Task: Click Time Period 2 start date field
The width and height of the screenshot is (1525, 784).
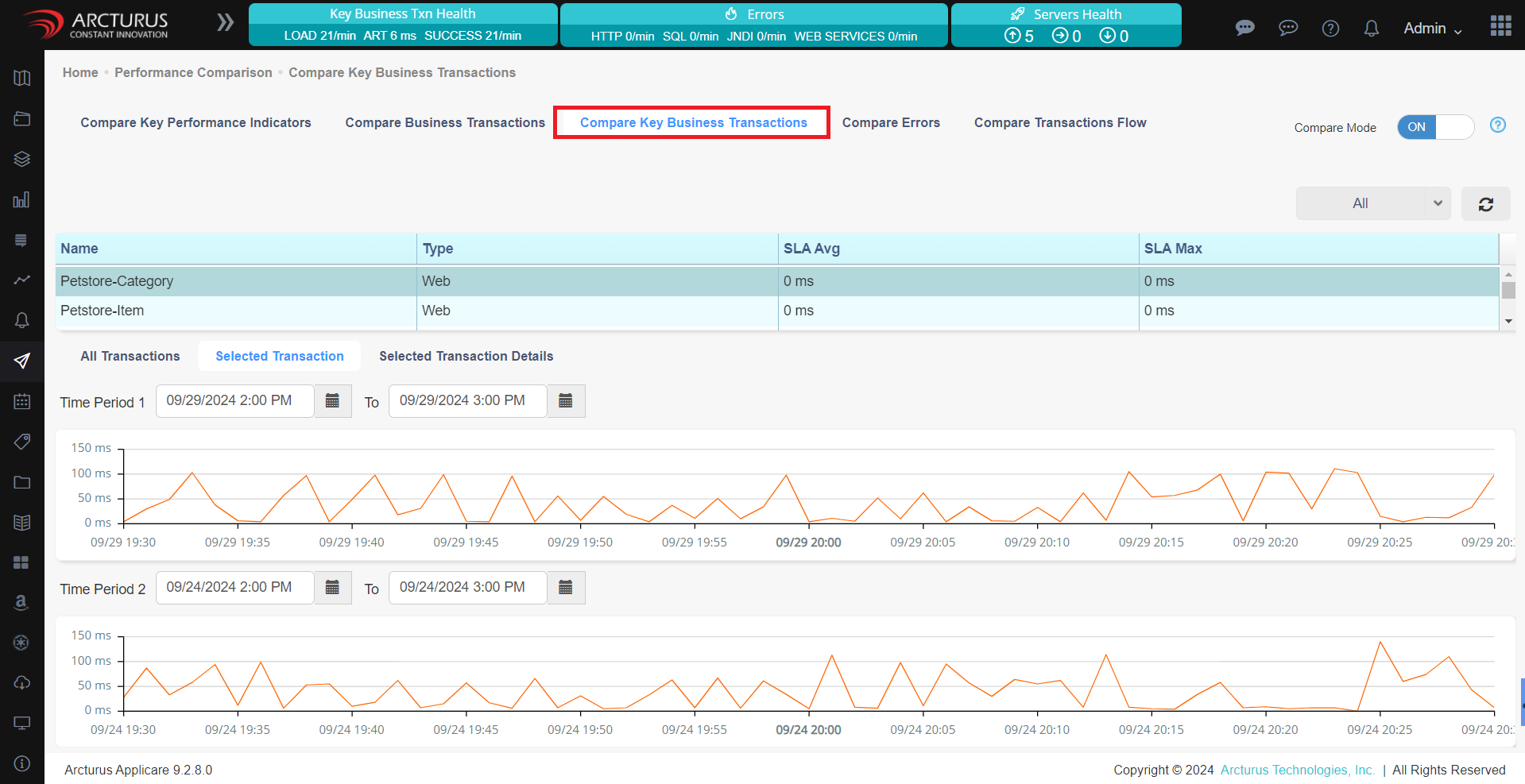Action: (234, 588)
